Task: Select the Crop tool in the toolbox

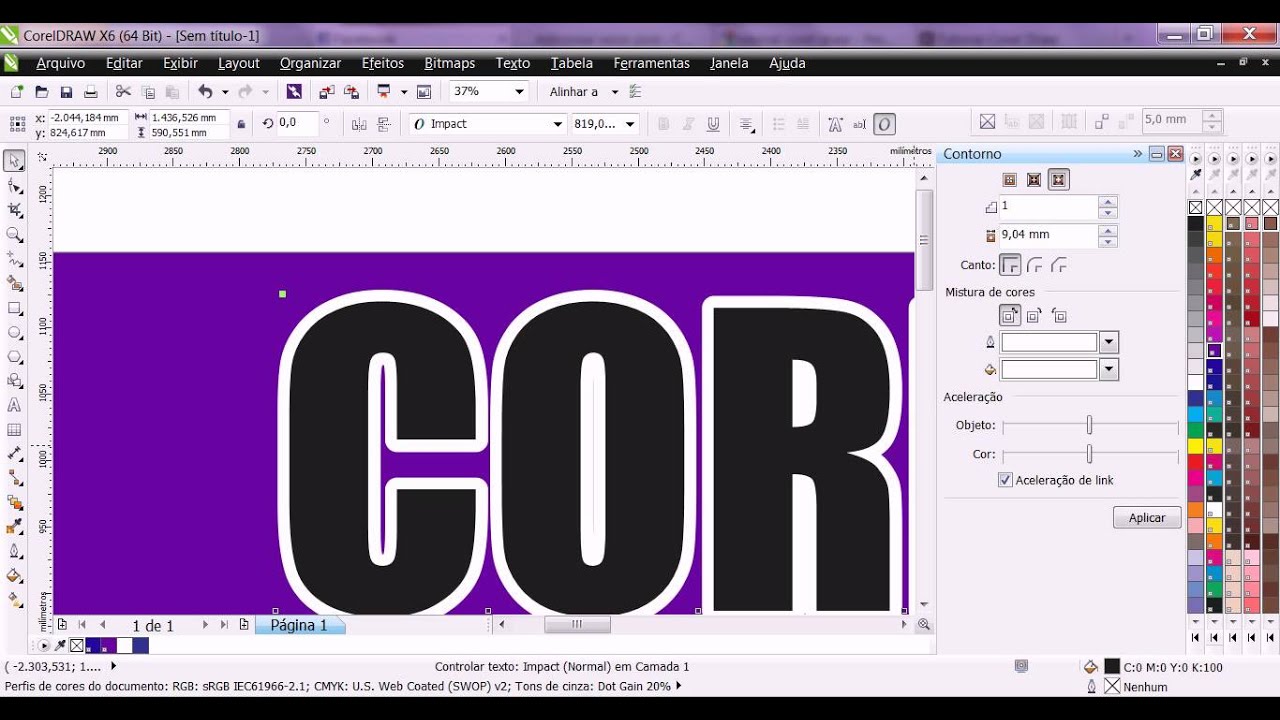Action: pyautogui.click(x=15, y=210)
